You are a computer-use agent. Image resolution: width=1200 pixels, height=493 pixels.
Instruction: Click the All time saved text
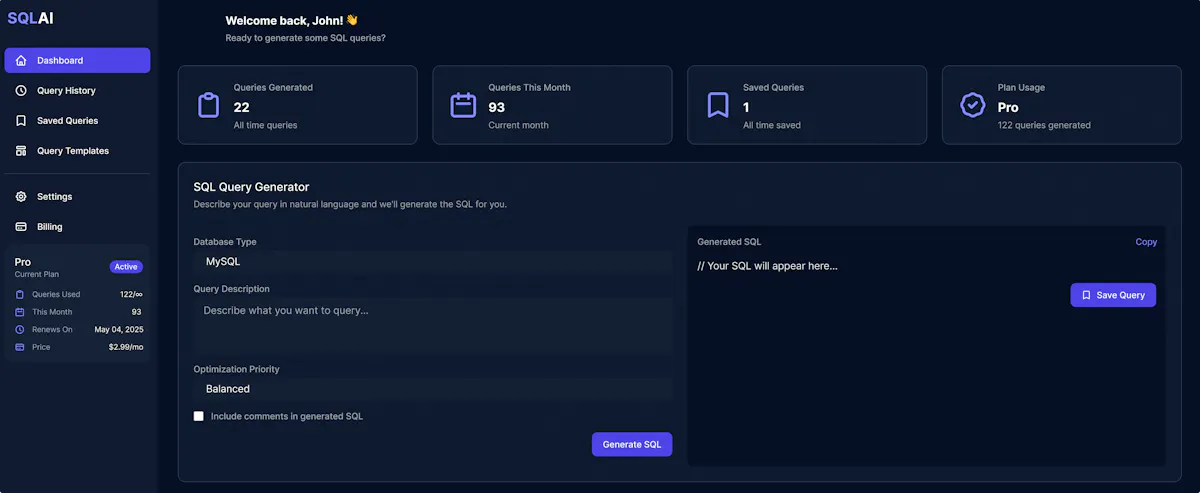(771, 125)
